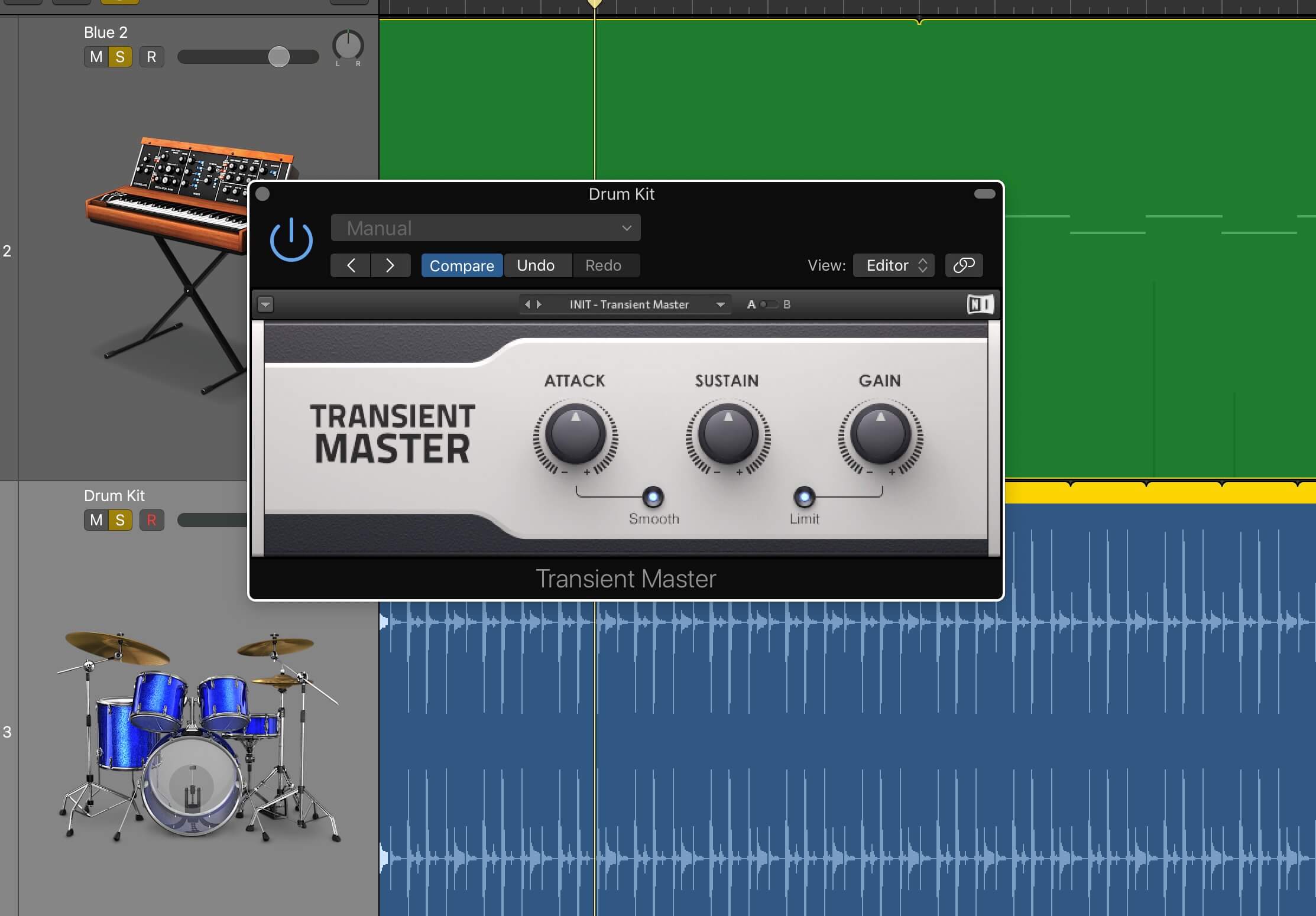The image size is (1316, 916).
Task: Mute the Blue 2 track
Action: [x=96, y=57]
